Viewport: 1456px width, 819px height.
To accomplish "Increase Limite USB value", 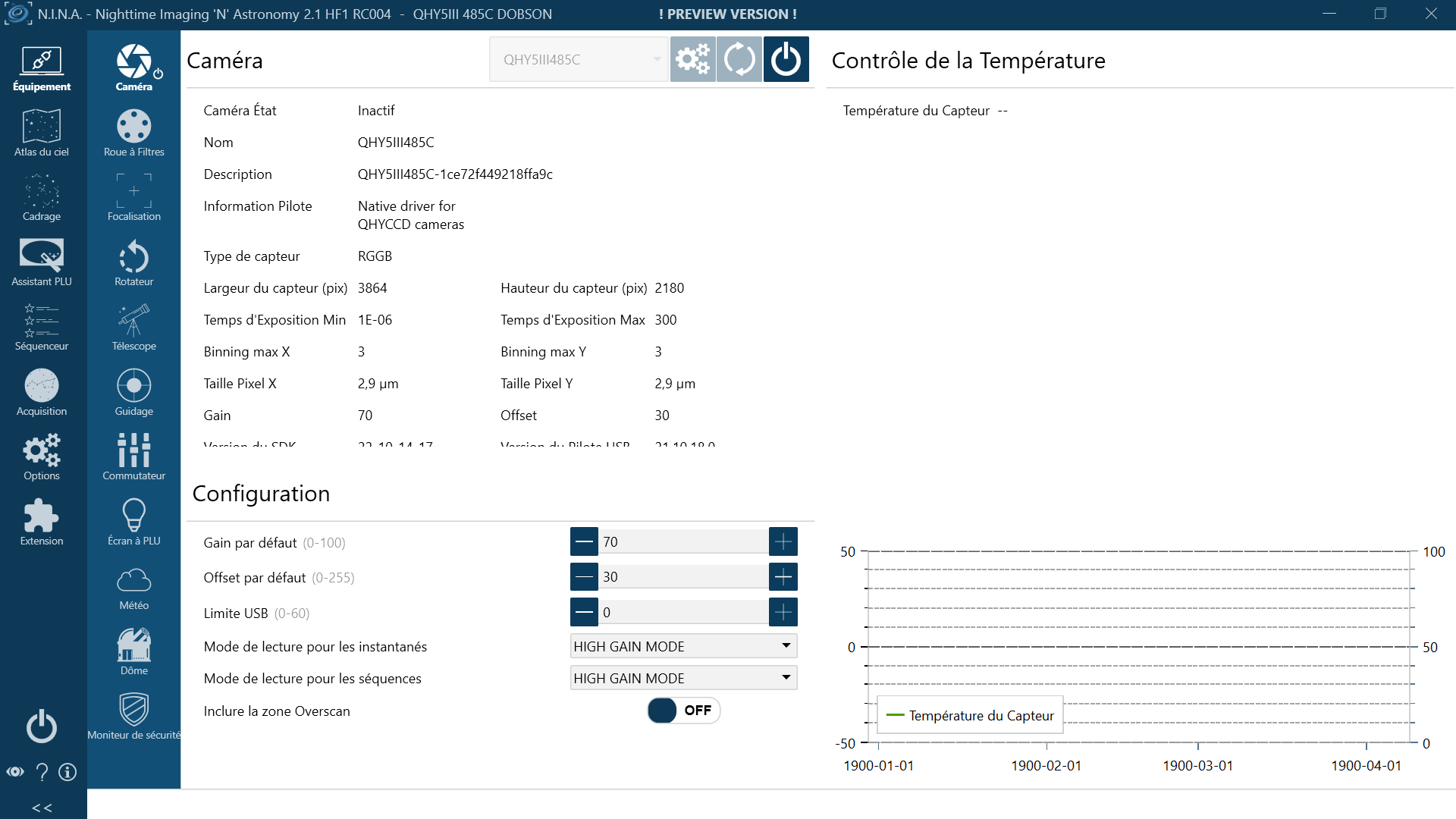I will (x=783, y=612).
